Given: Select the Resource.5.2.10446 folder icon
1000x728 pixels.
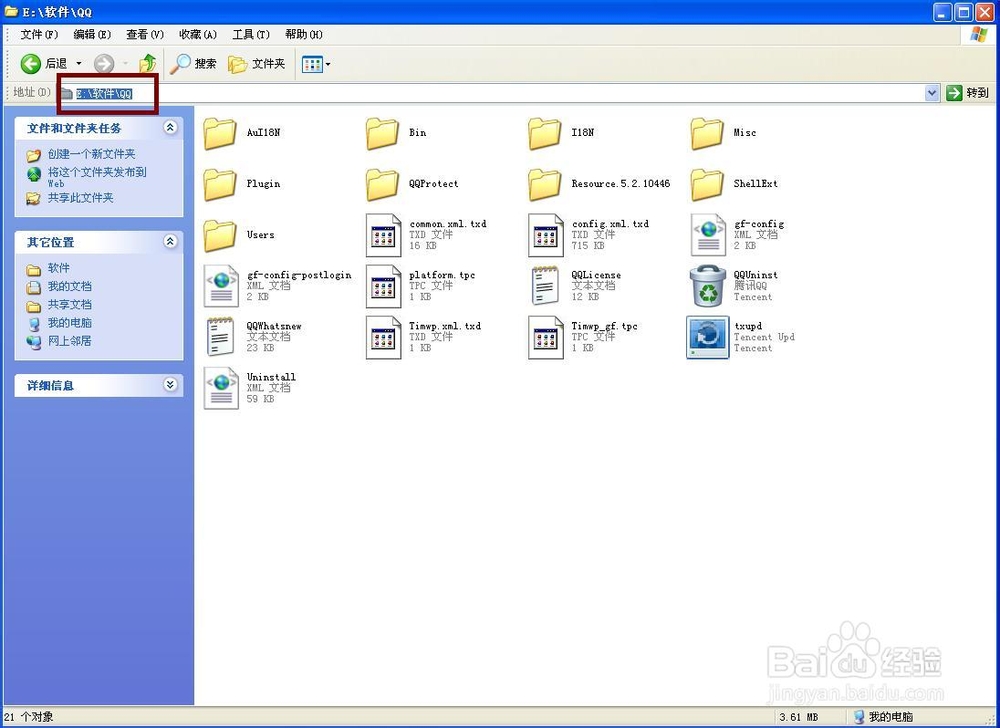Looking at the screenshot, I should click(x=545, y=184).
